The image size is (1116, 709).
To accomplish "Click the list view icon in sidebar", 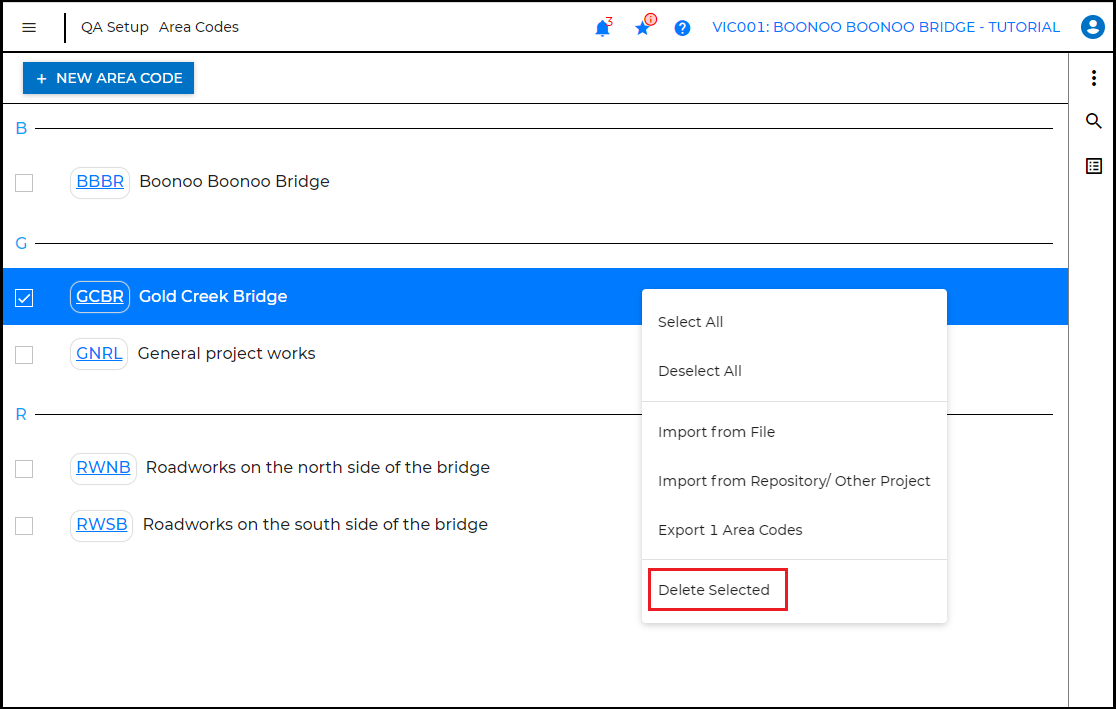I will [1093, 166].
